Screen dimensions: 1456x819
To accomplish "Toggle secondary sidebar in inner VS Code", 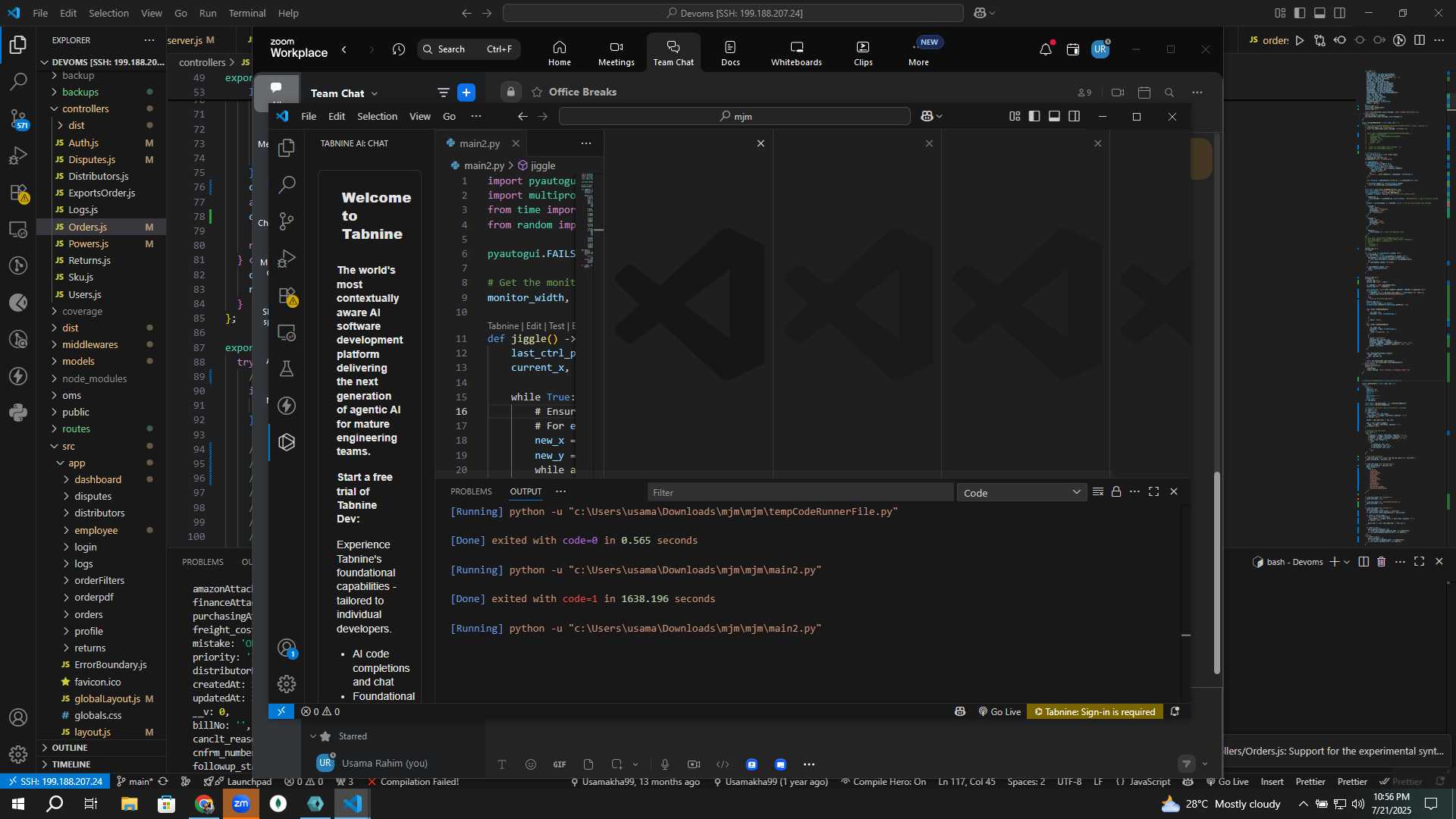I will pyautogui.click(x=1075, y=116).
